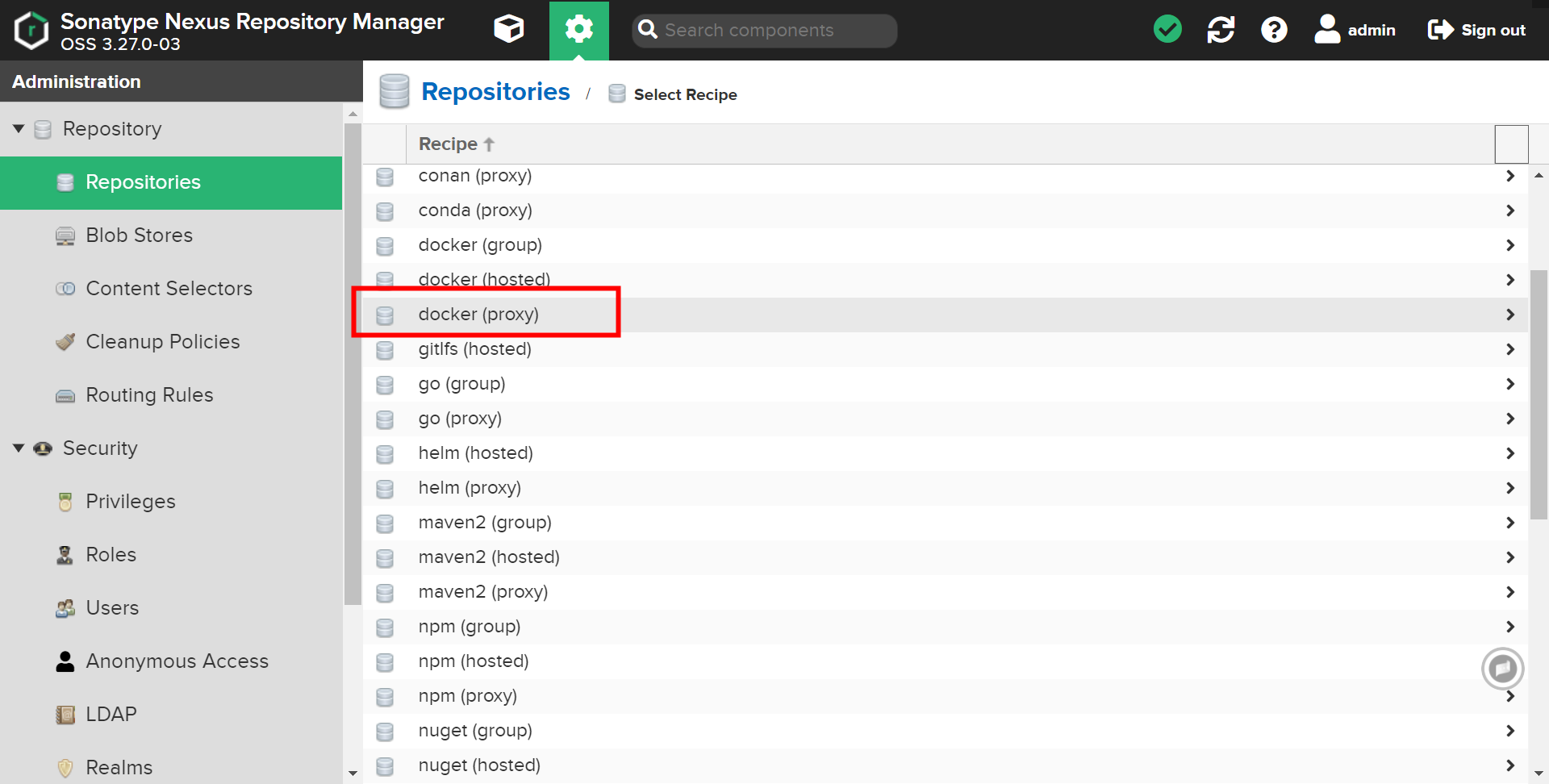
Task: Open conan (proxy) via its row chevron
Action: (1510, 175)
